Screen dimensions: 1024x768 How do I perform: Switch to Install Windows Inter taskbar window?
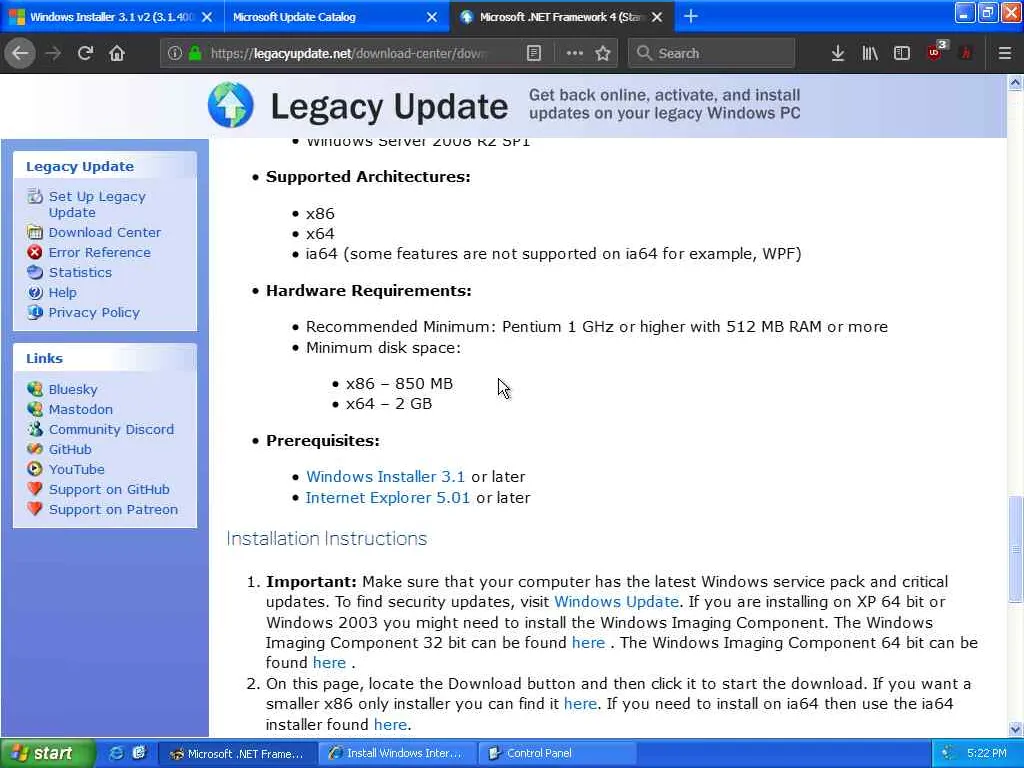click(x=398, y=754)
